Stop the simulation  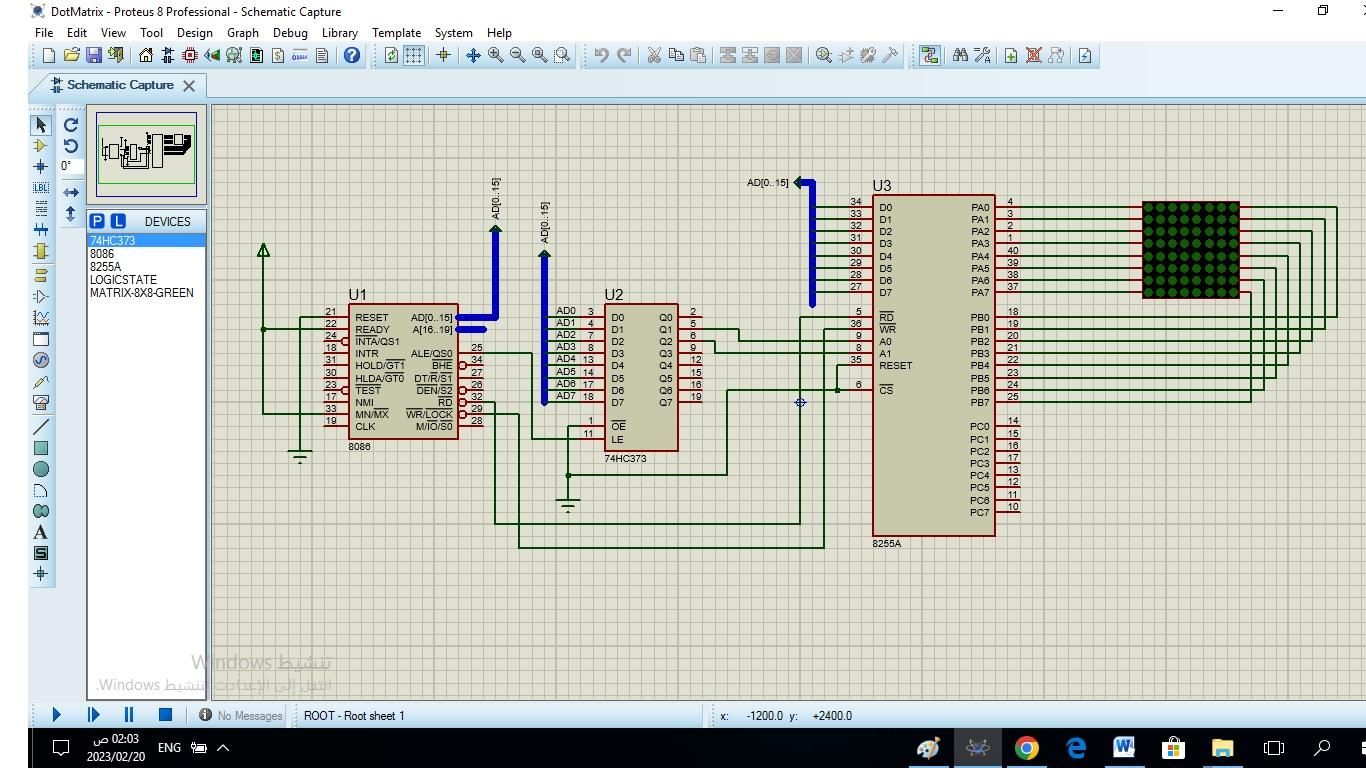tap(166, 715)
